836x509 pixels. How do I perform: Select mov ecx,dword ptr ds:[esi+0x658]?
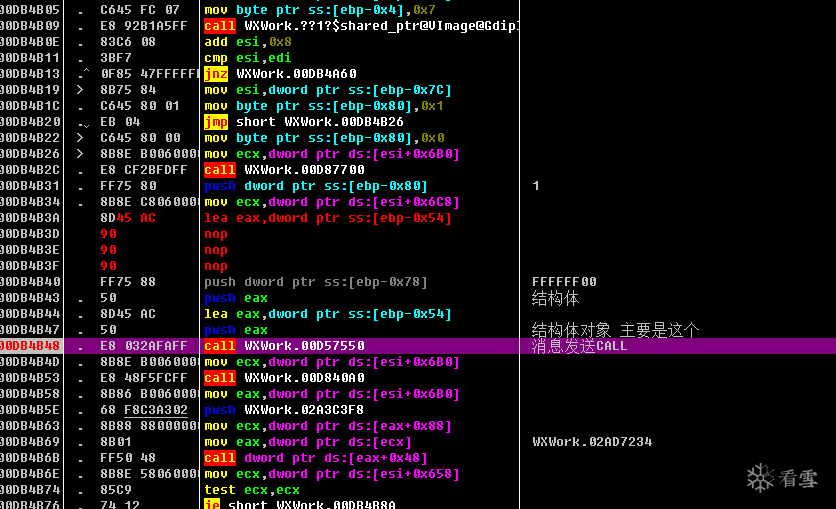click(x=332, y=474)
